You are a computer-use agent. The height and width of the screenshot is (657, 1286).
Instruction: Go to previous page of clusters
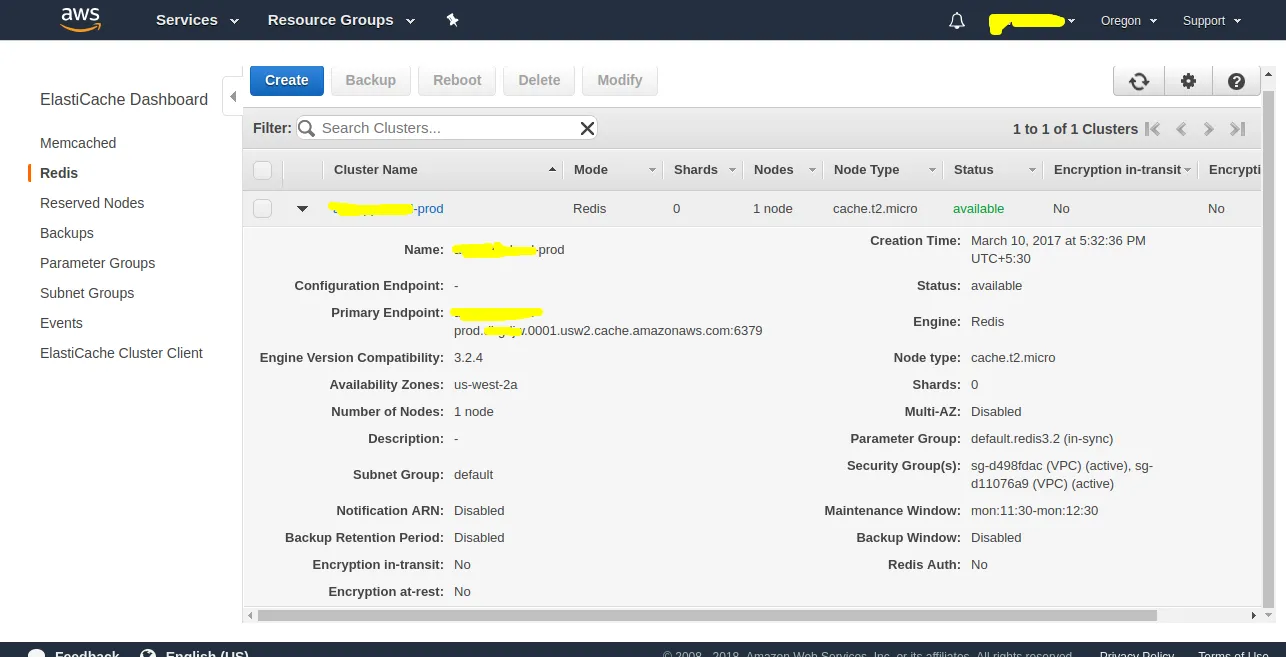(x=1181, y=129)
